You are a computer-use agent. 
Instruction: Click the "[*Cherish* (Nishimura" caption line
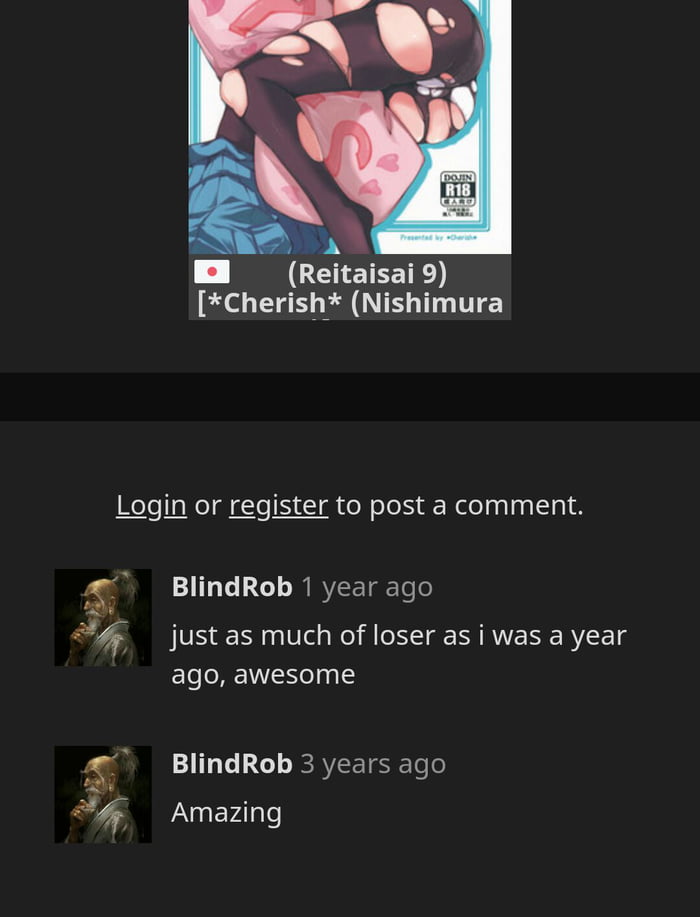click(x=350, y=303)
